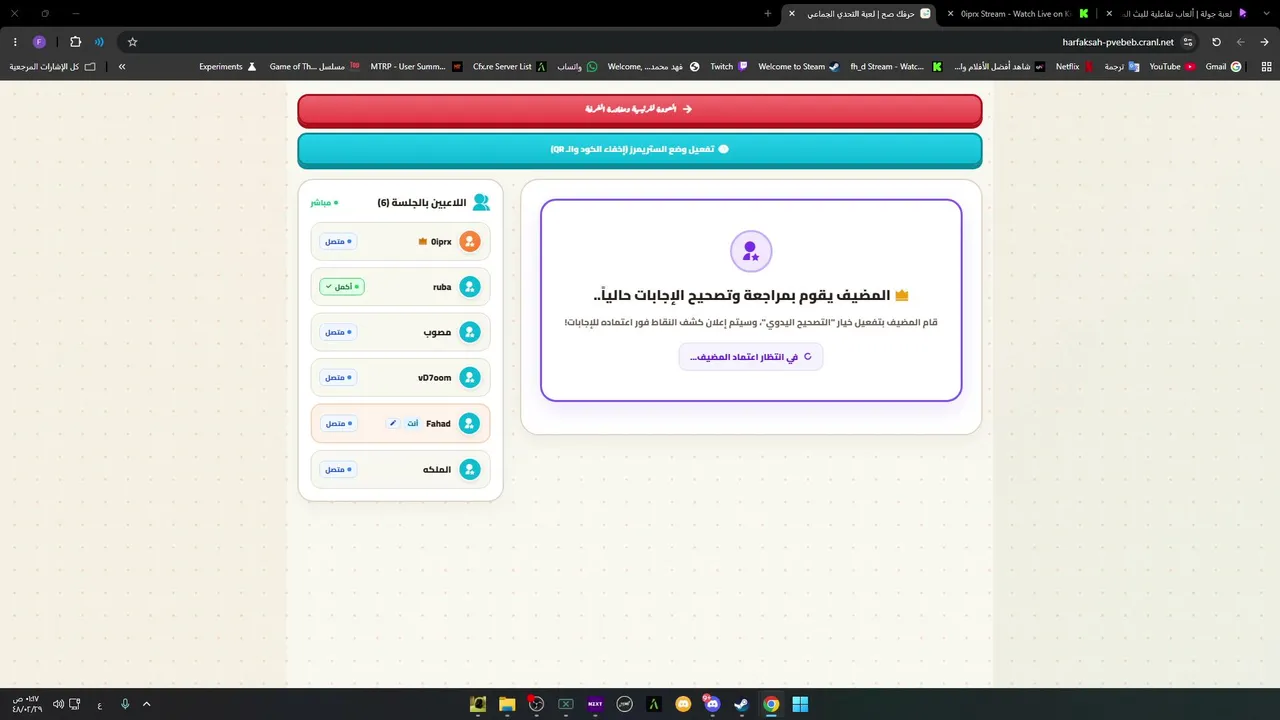The width and height of the screenshot is (1280, 720).
Task: Open the NEXT app in taskbar
Action: (595, 704)
